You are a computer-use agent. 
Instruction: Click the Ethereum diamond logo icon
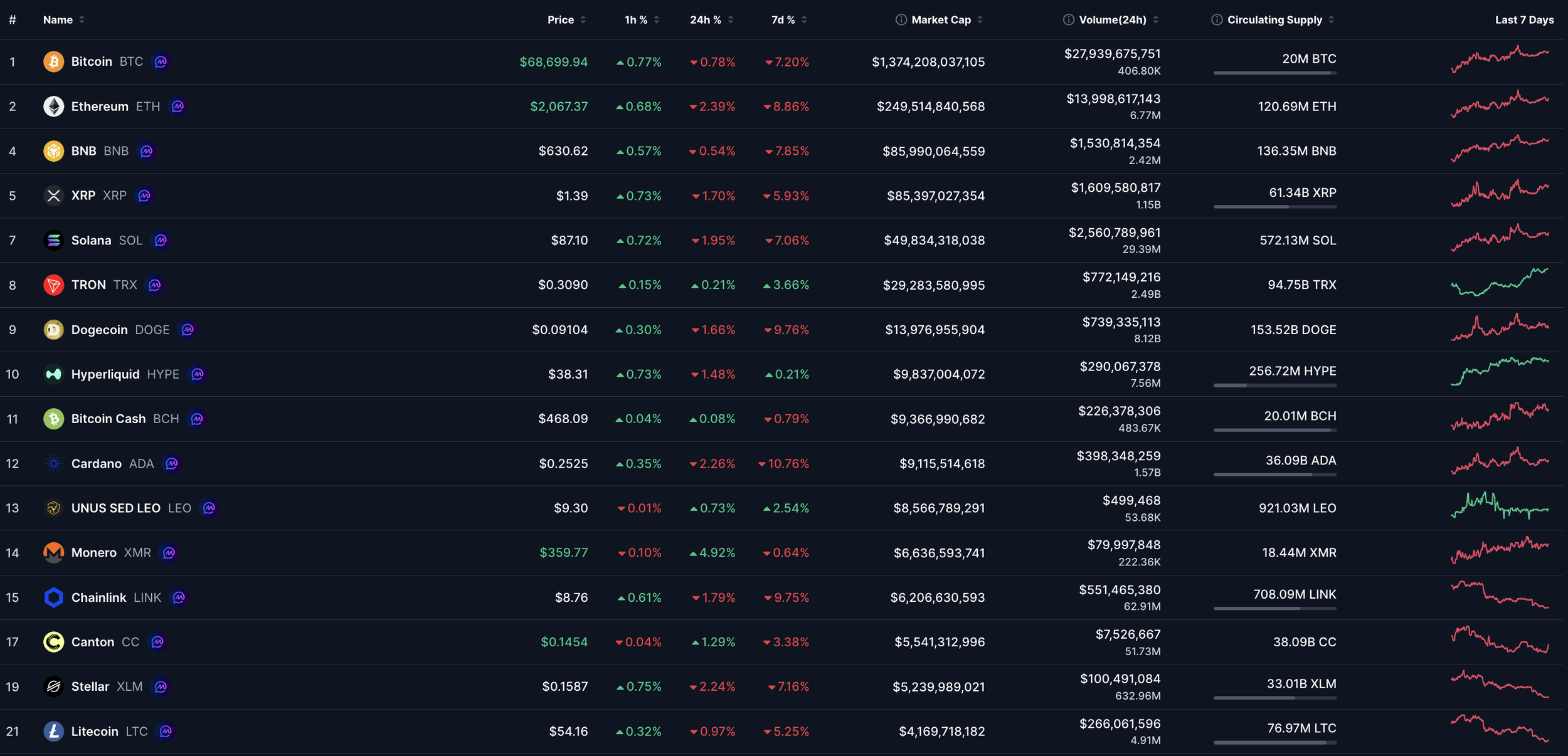coord(53,107)
